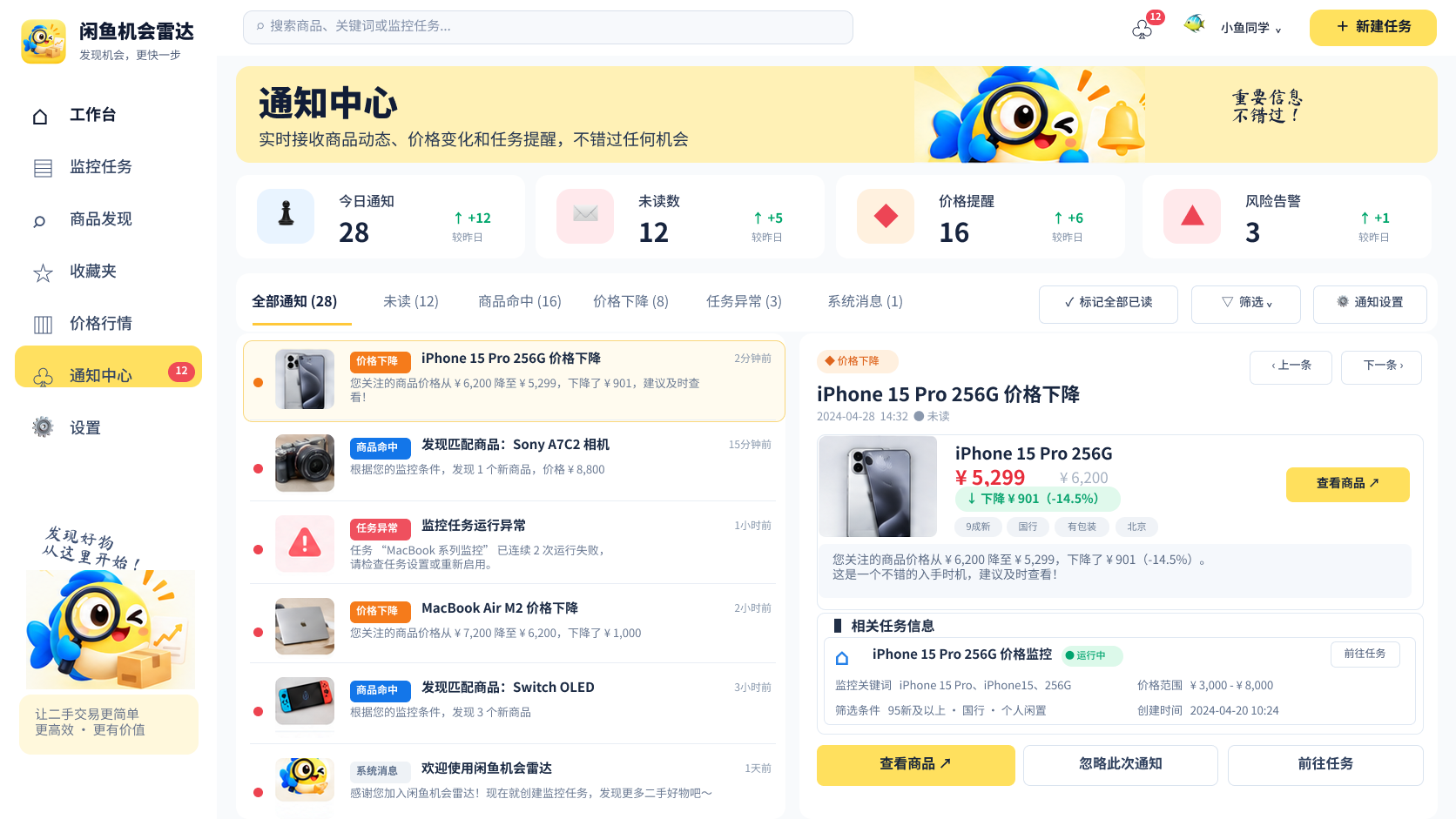This screenshot has width=1456, height=819.
Task: Click the red warning triangle icon
Action: click(305, 543)
